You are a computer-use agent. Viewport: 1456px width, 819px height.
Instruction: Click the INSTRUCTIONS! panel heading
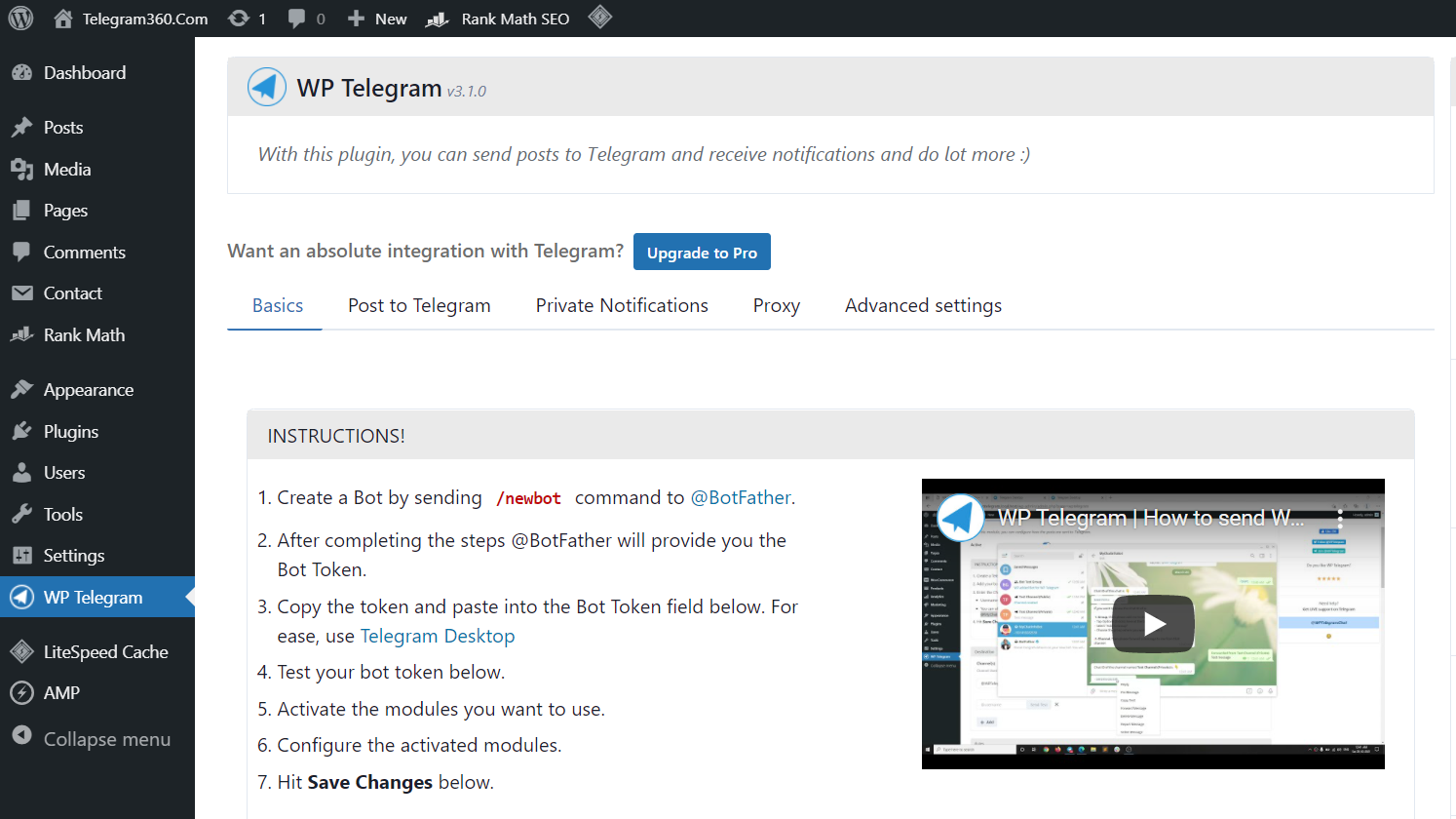336,436
